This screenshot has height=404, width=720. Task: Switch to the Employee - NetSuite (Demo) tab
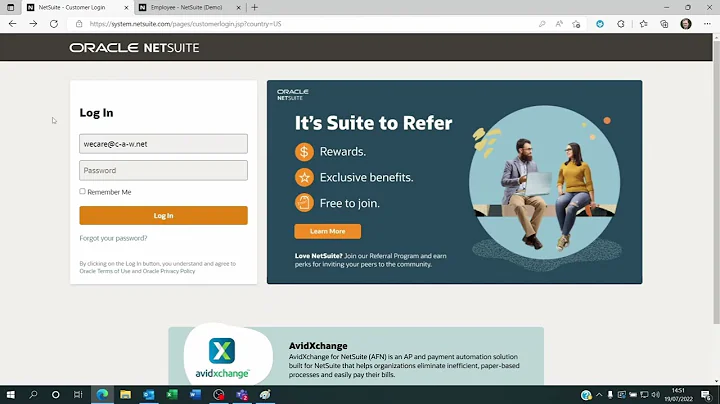click(186, 7)
